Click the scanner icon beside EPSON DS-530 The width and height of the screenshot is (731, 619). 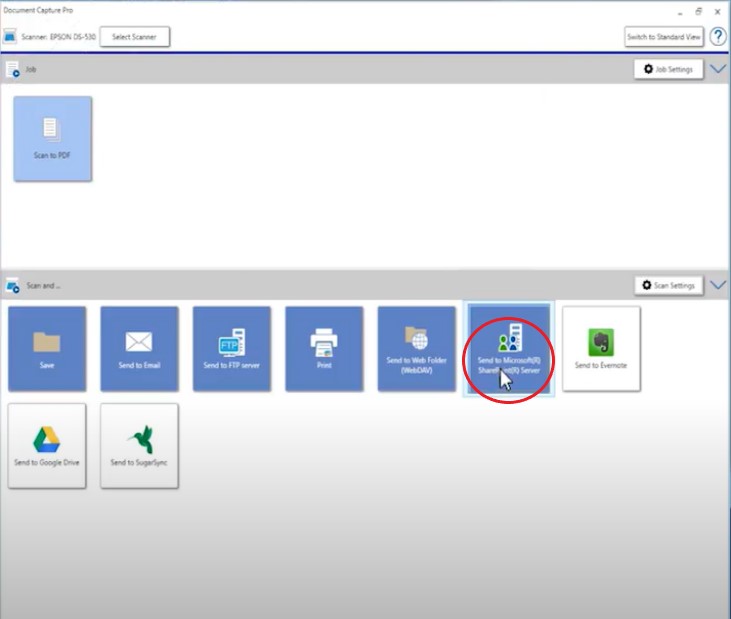10,37
